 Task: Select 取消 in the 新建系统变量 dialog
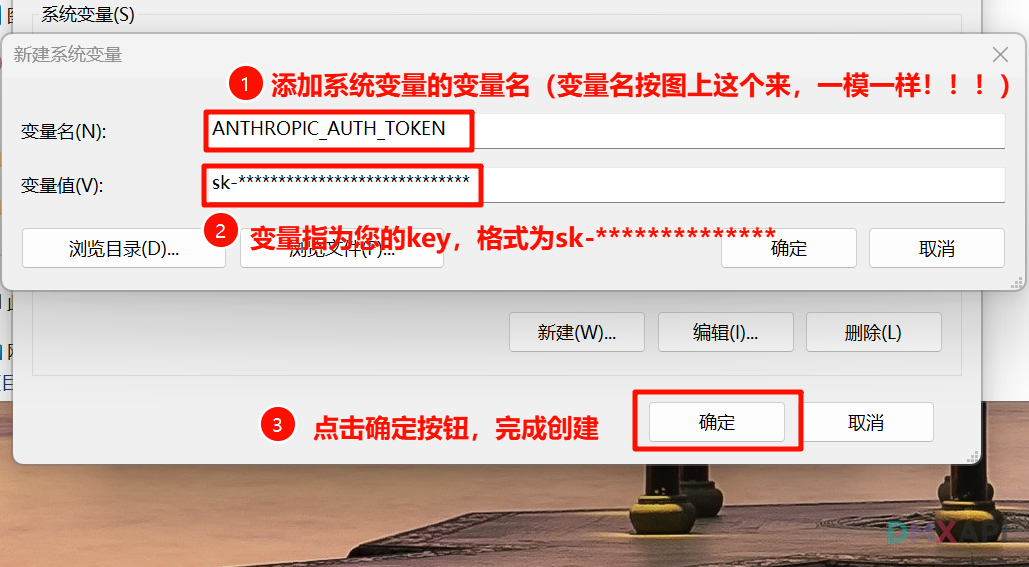[936, 248]
